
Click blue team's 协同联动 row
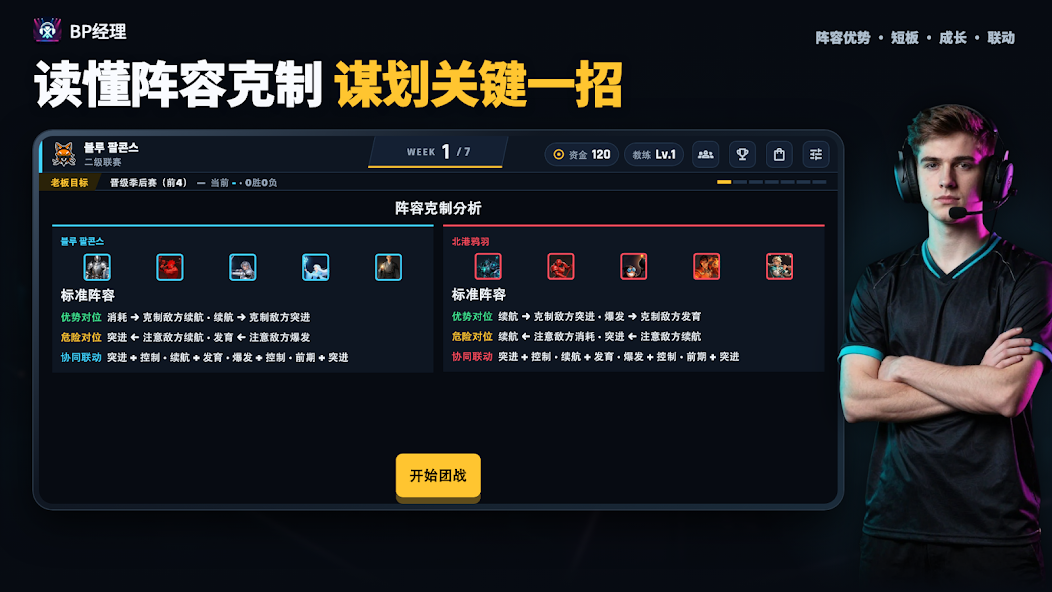click(x=204, y=358)
